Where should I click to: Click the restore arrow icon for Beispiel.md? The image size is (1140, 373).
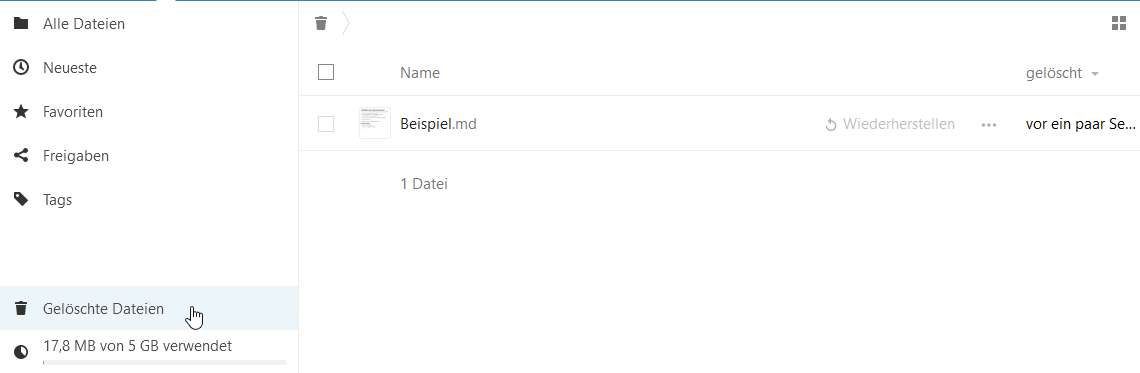point(831,125)
